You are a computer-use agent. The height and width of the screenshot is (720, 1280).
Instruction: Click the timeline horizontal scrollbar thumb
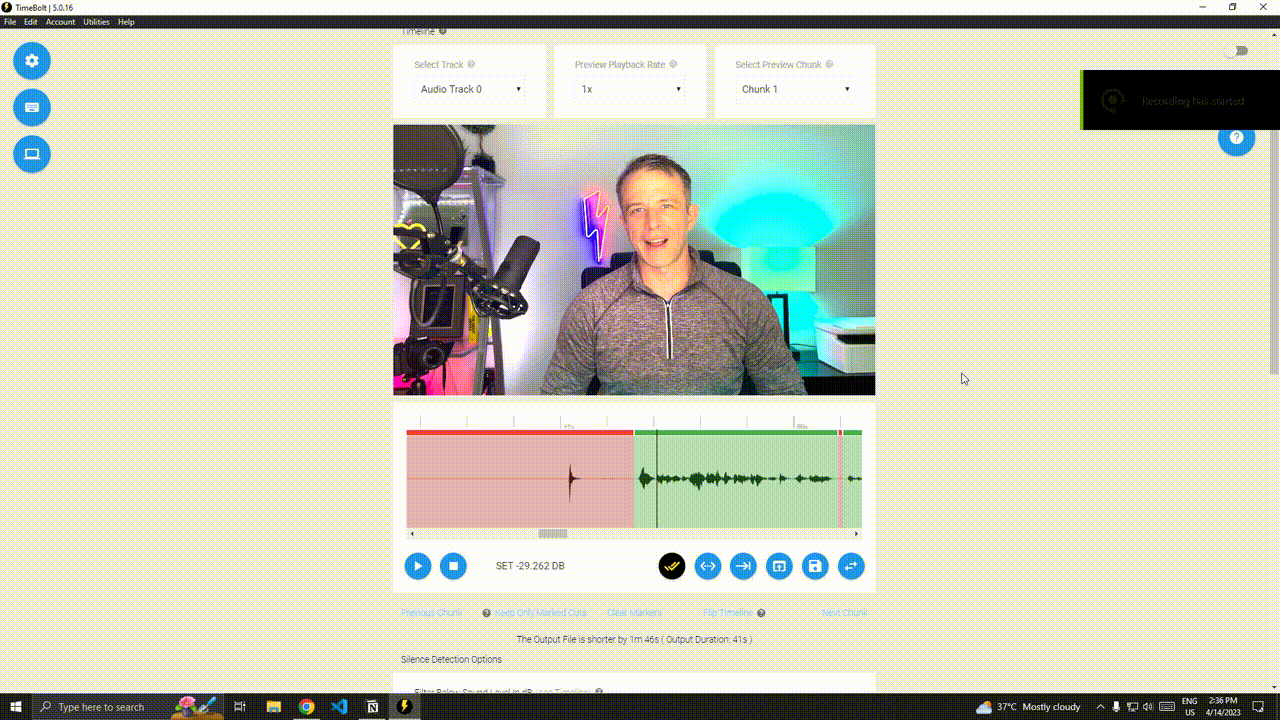tap(553, 534)
